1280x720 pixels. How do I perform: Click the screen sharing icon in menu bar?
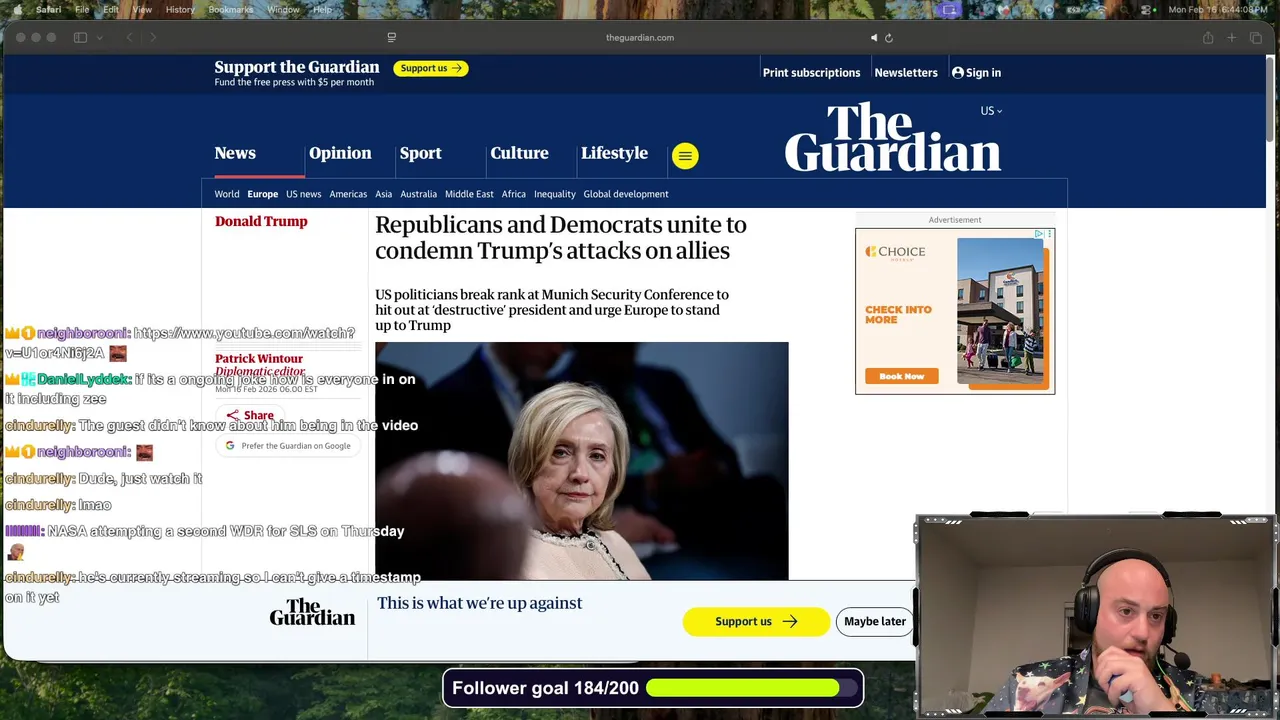tap(949, 10)
